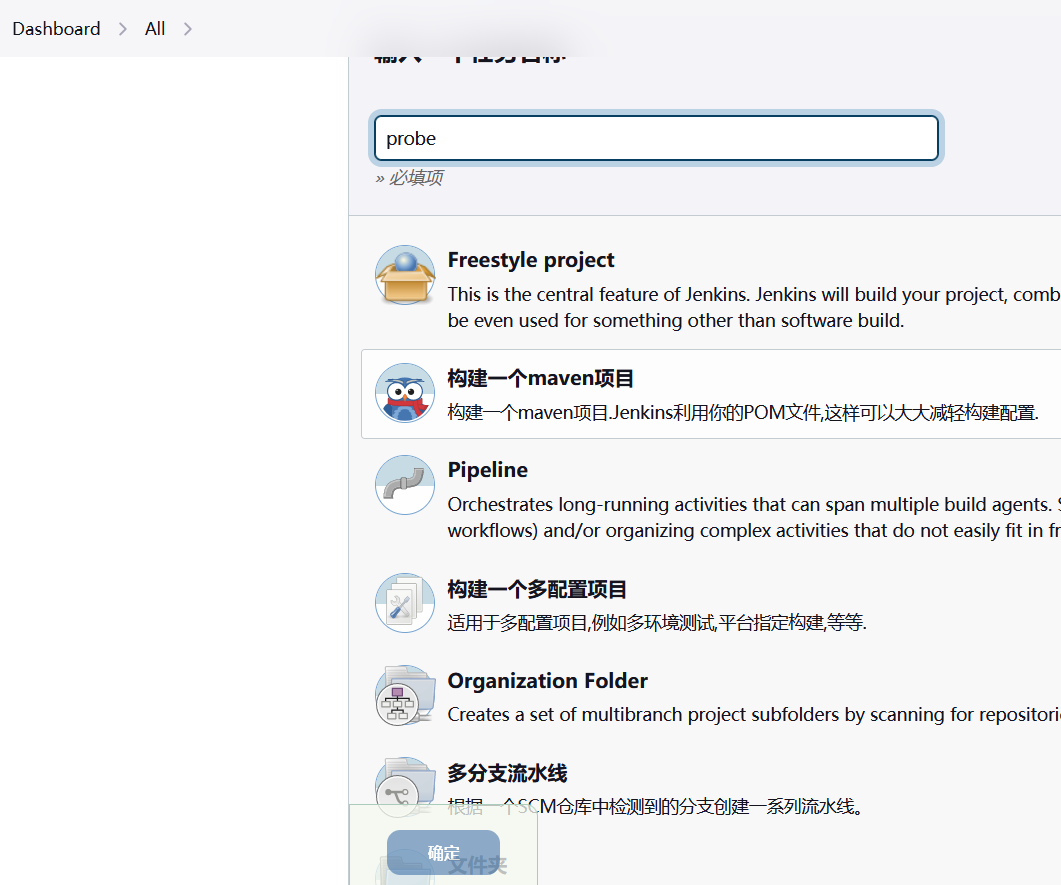Click the Freestyle description about central feature
Image resolution: width=1061 pixels, height=885 pixels.
click(x=754, y=307)
